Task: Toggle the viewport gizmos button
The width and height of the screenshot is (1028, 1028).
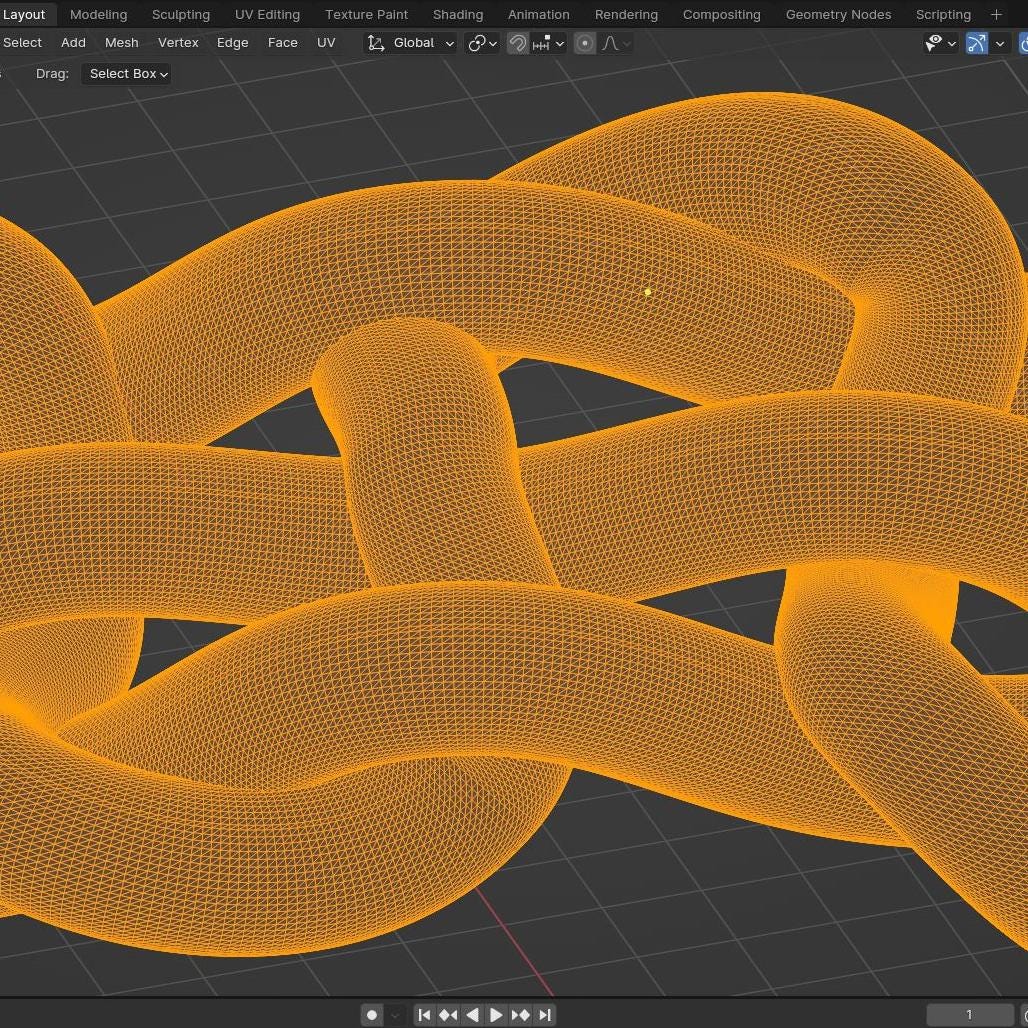Action: tap(977, 43)
